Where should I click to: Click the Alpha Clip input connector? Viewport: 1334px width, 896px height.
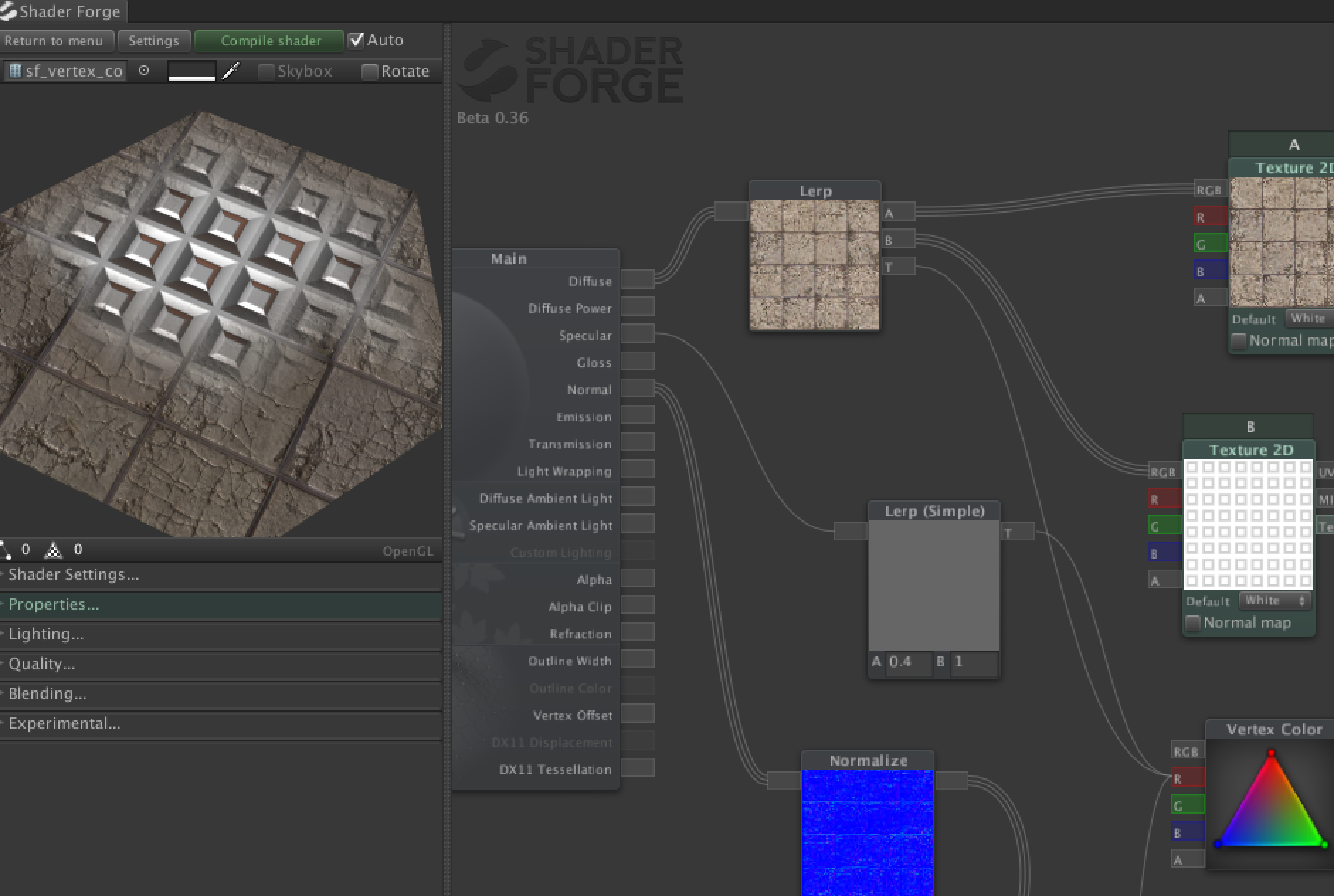pyautogui.click(x=638, y=605)
